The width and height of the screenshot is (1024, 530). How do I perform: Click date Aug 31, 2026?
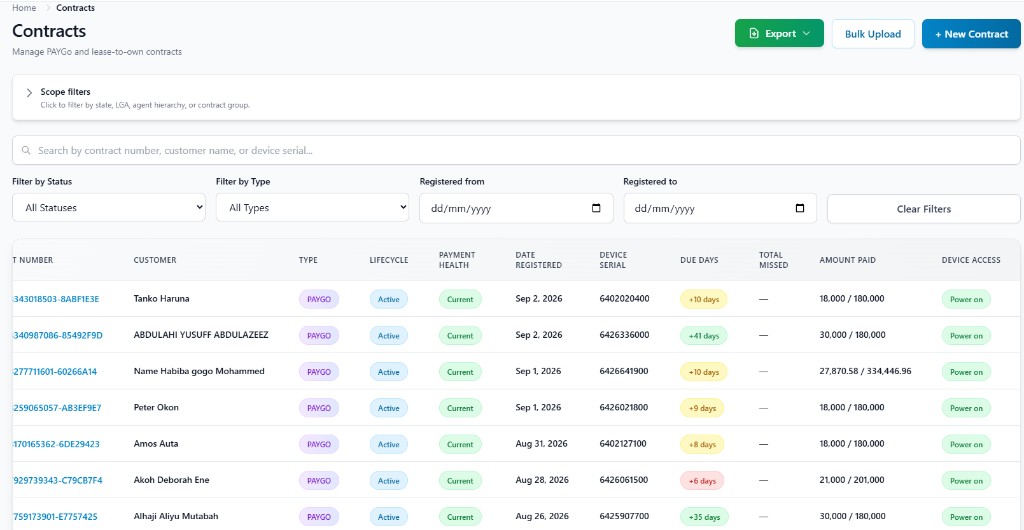(541, 443)
